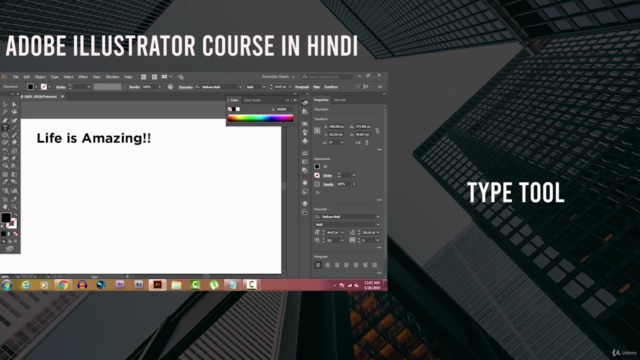The image size is (640, 360).
Task: Pick a color from the spectrum bar
Action: pos(260,118)
